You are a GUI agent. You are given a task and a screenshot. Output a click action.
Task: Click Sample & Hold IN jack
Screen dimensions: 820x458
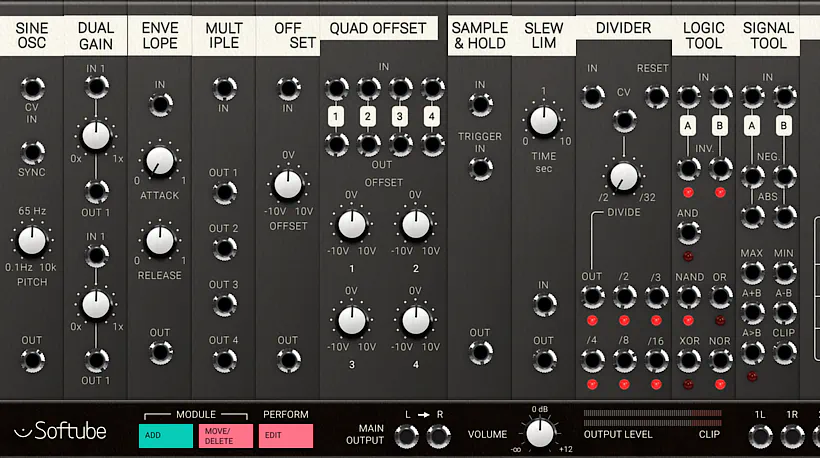pos(480,105)
